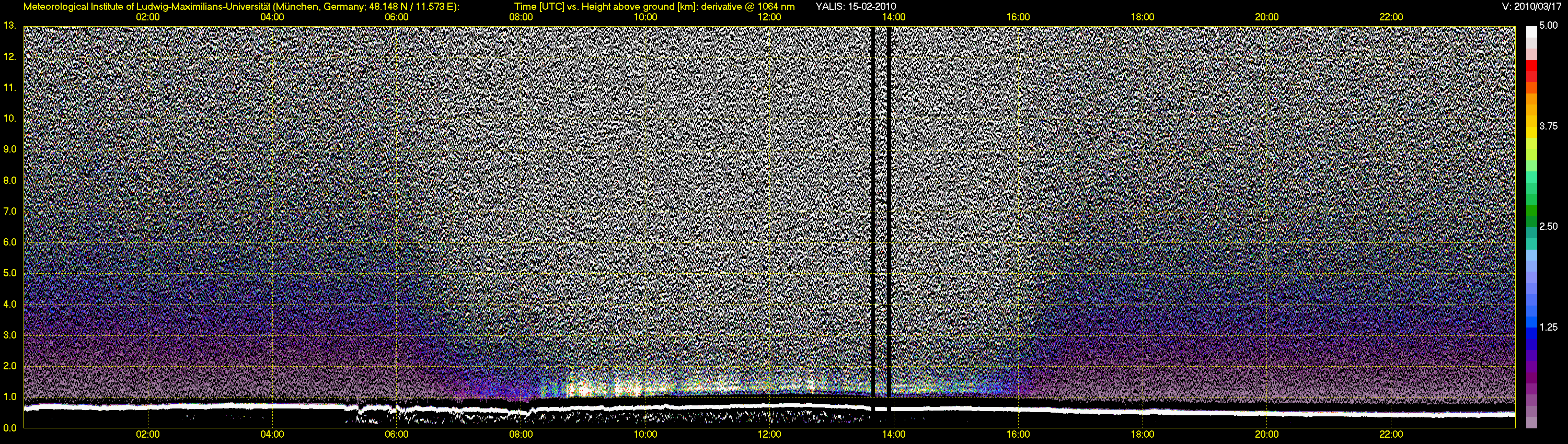Click the 1.0 height axis label
This screenshot has width=1568, height=444.
(10, 396)
